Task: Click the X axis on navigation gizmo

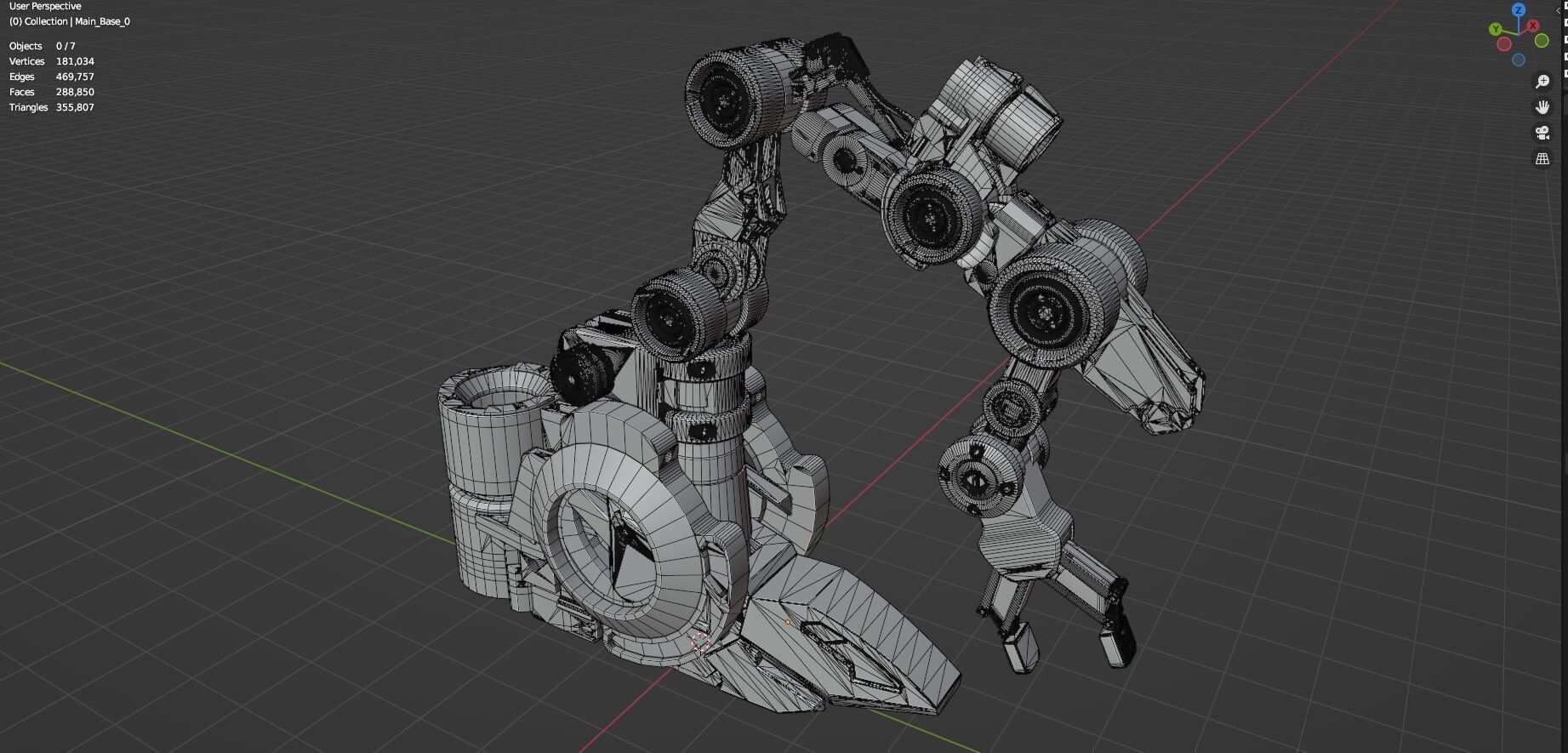Action: pos(1533,26)
